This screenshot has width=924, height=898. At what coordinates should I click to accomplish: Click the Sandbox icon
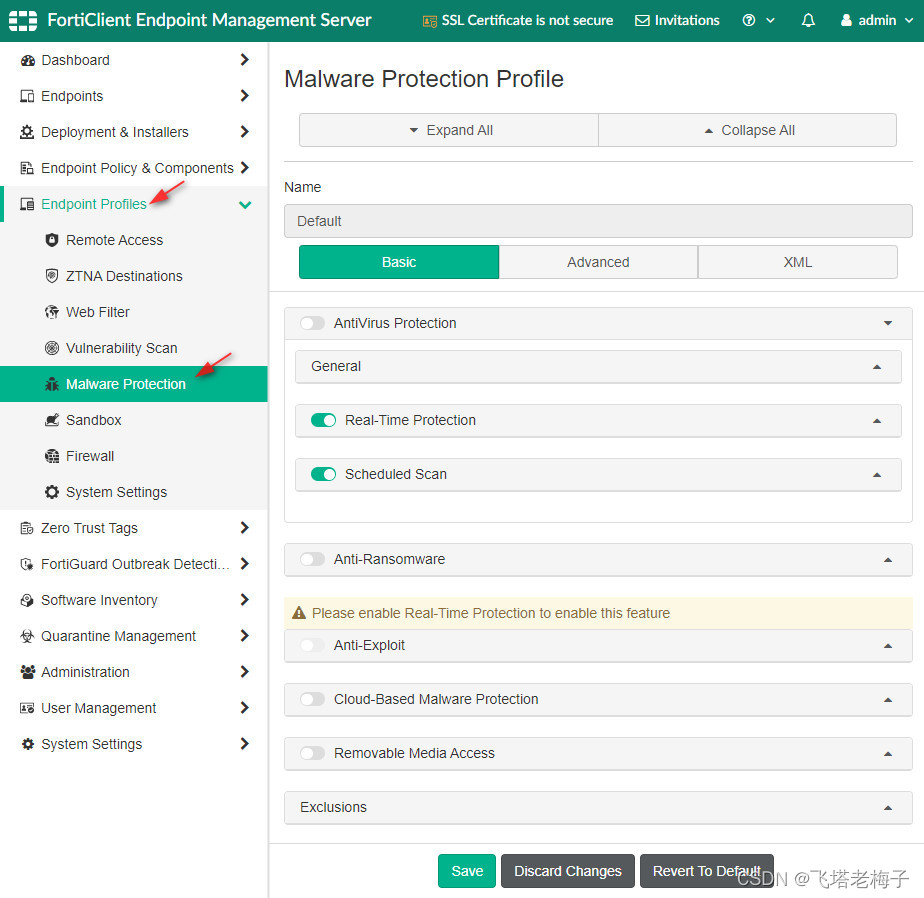pos(52,420)
